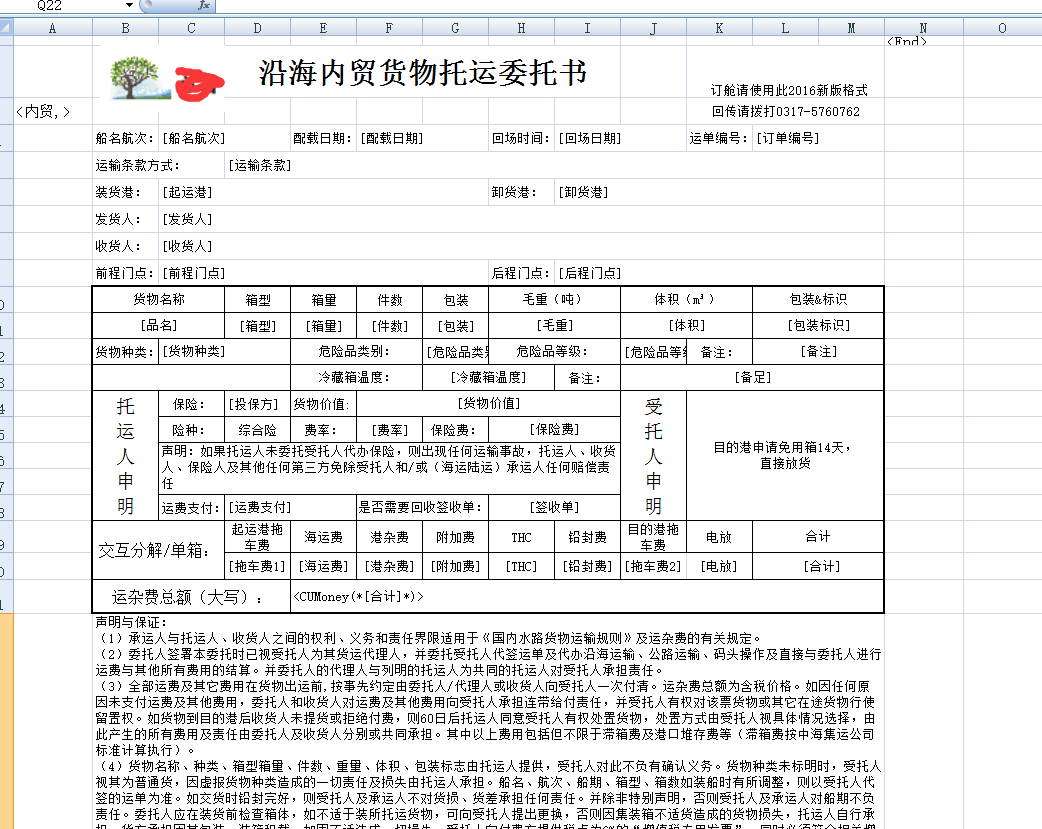Select the [合计] placeholder cell

point(818,566)
